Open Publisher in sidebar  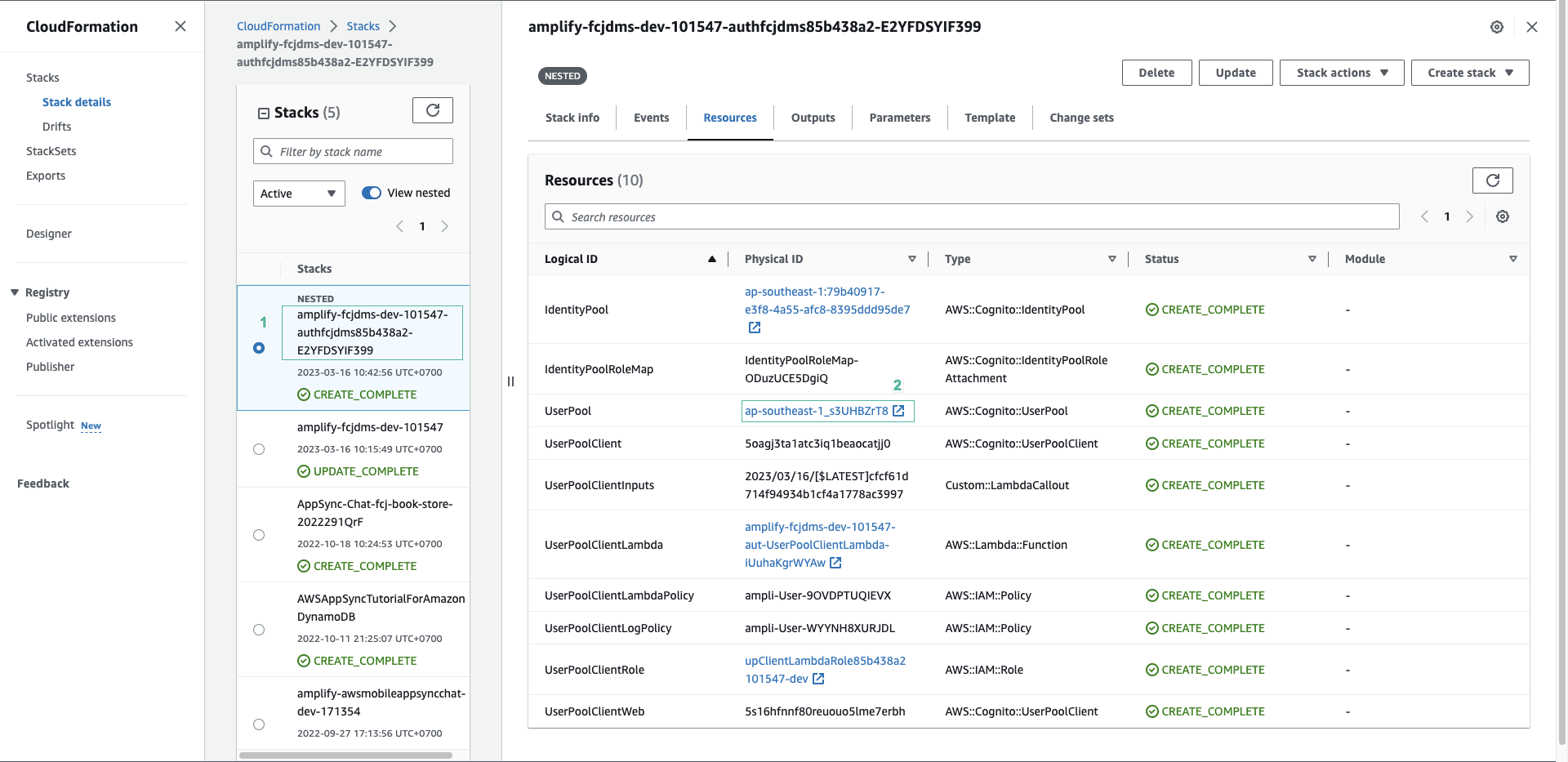point(51,367)
